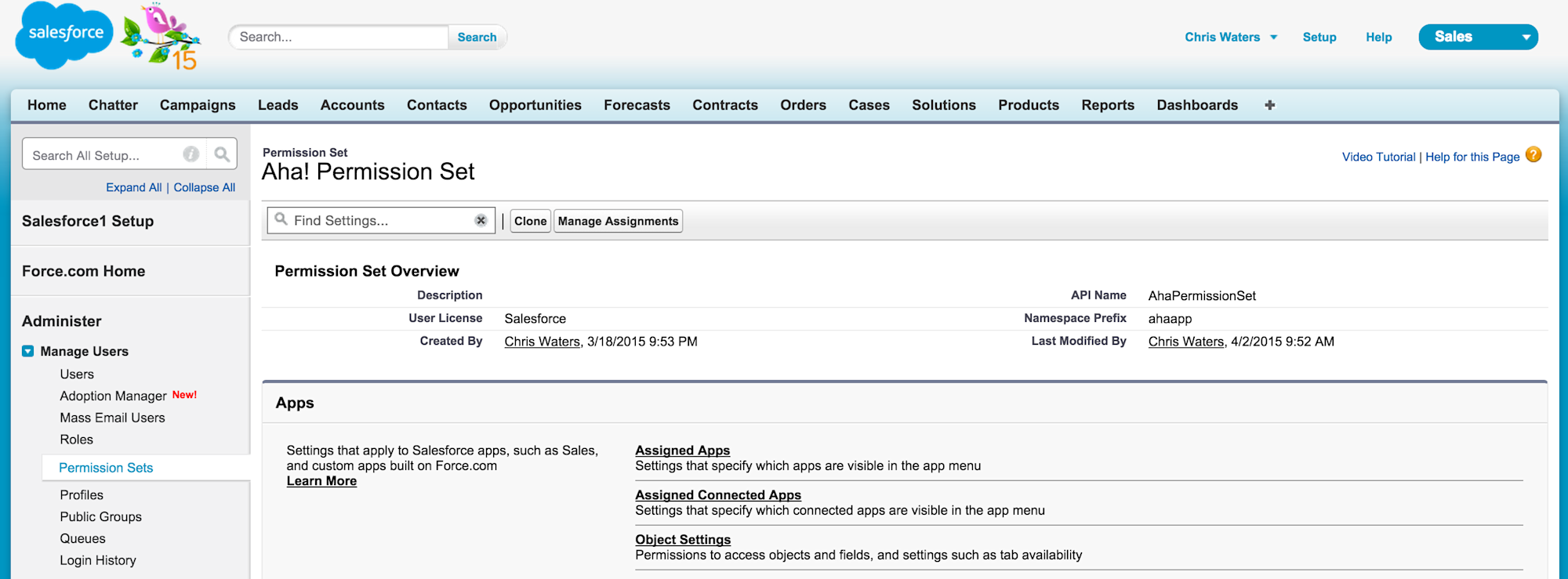Viewport: 1568px width, 579px height.
Task: Open the Products tab
Action: (x=1029, y=105)
